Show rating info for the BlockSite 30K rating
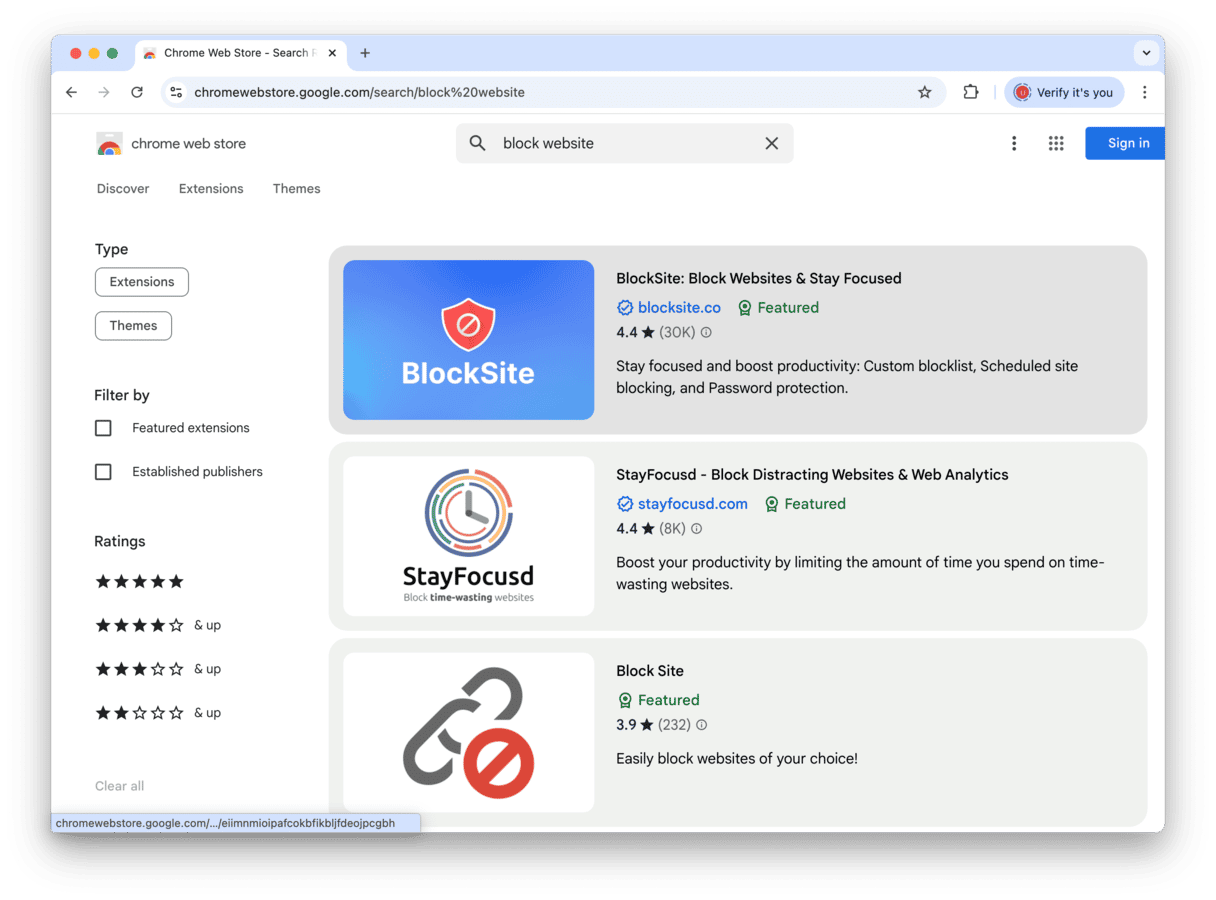The image size is (1216, 900). (x=706, y=332)
